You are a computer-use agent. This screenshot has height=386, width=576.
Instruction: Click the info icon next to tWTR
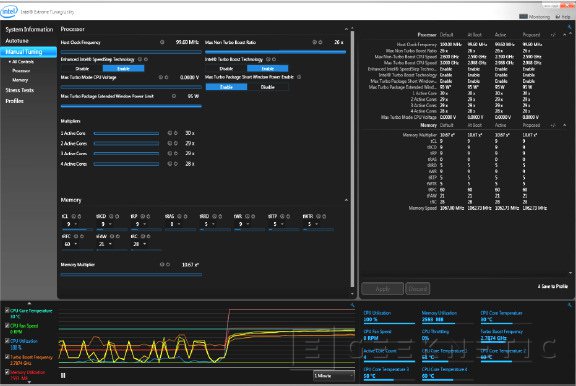(318, 216)
